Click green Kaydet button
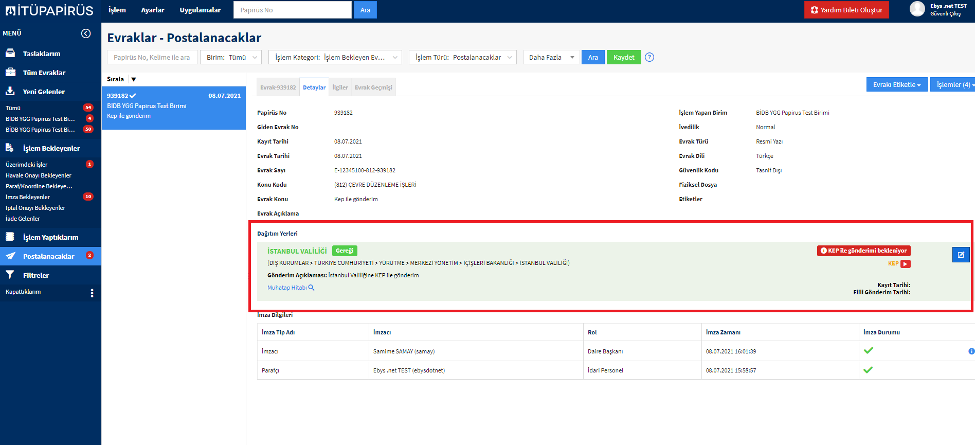This screenshot has height=445, width=977. [x=624, y=57]
